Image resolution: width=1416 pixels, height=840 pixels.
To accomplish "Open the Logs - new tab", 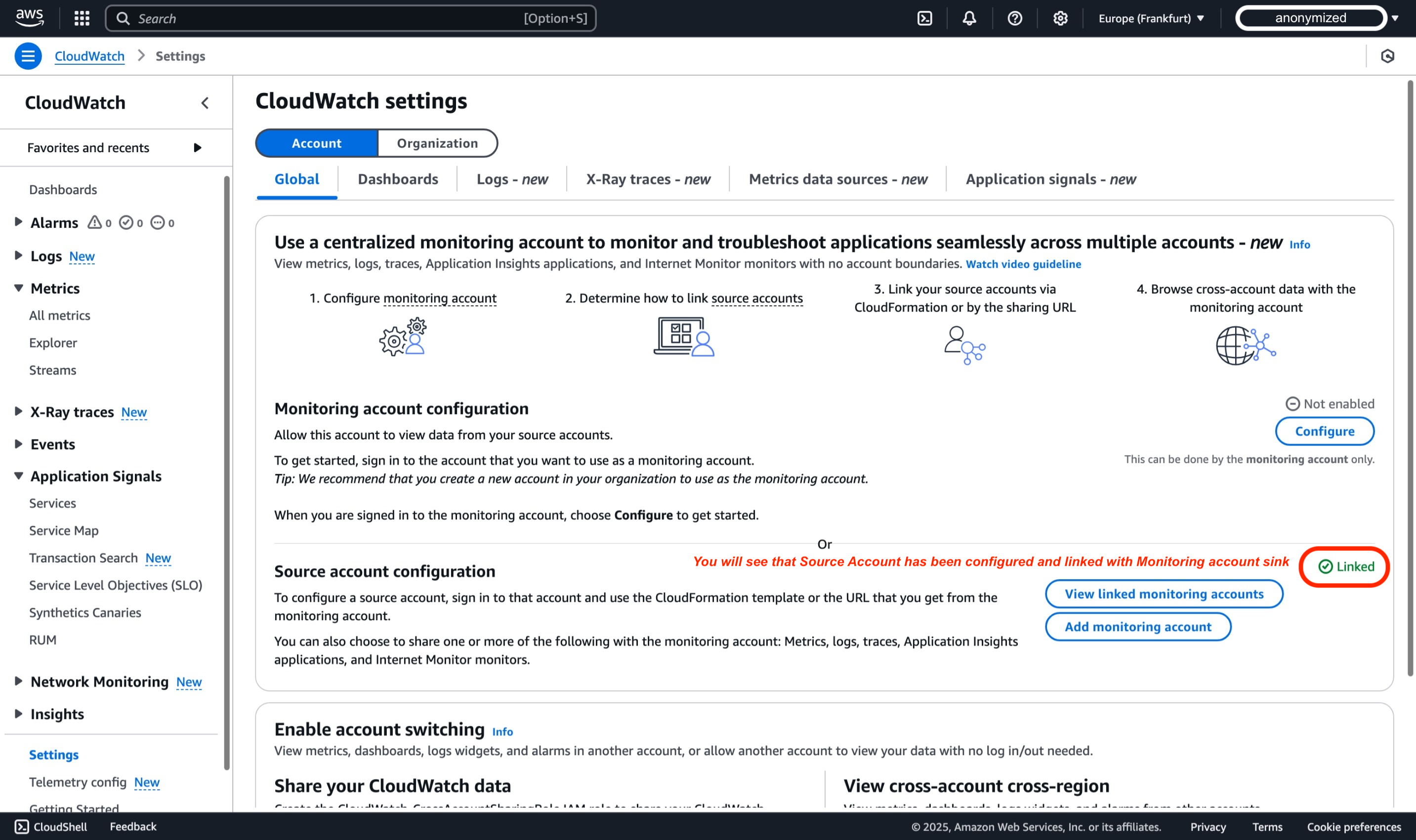I will coord(512,179).
